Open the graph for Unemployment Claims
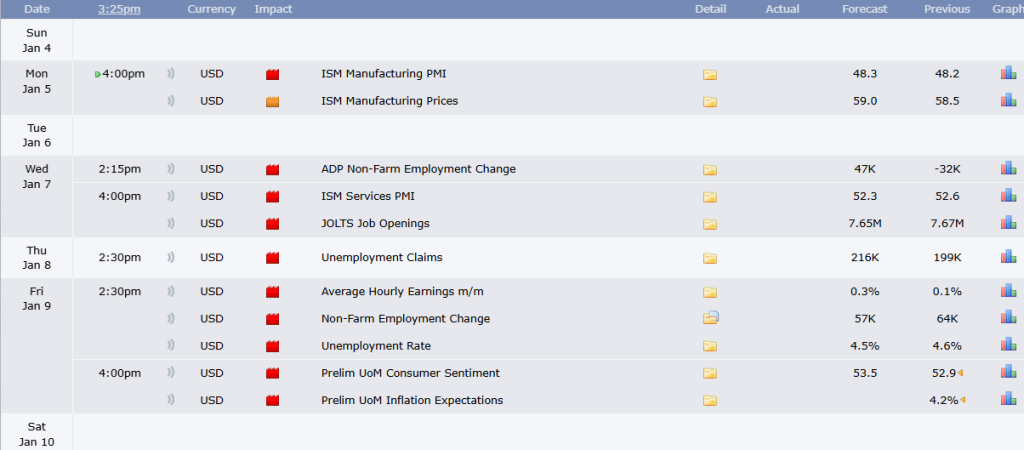1024x450 pixels. point(1008,257)
